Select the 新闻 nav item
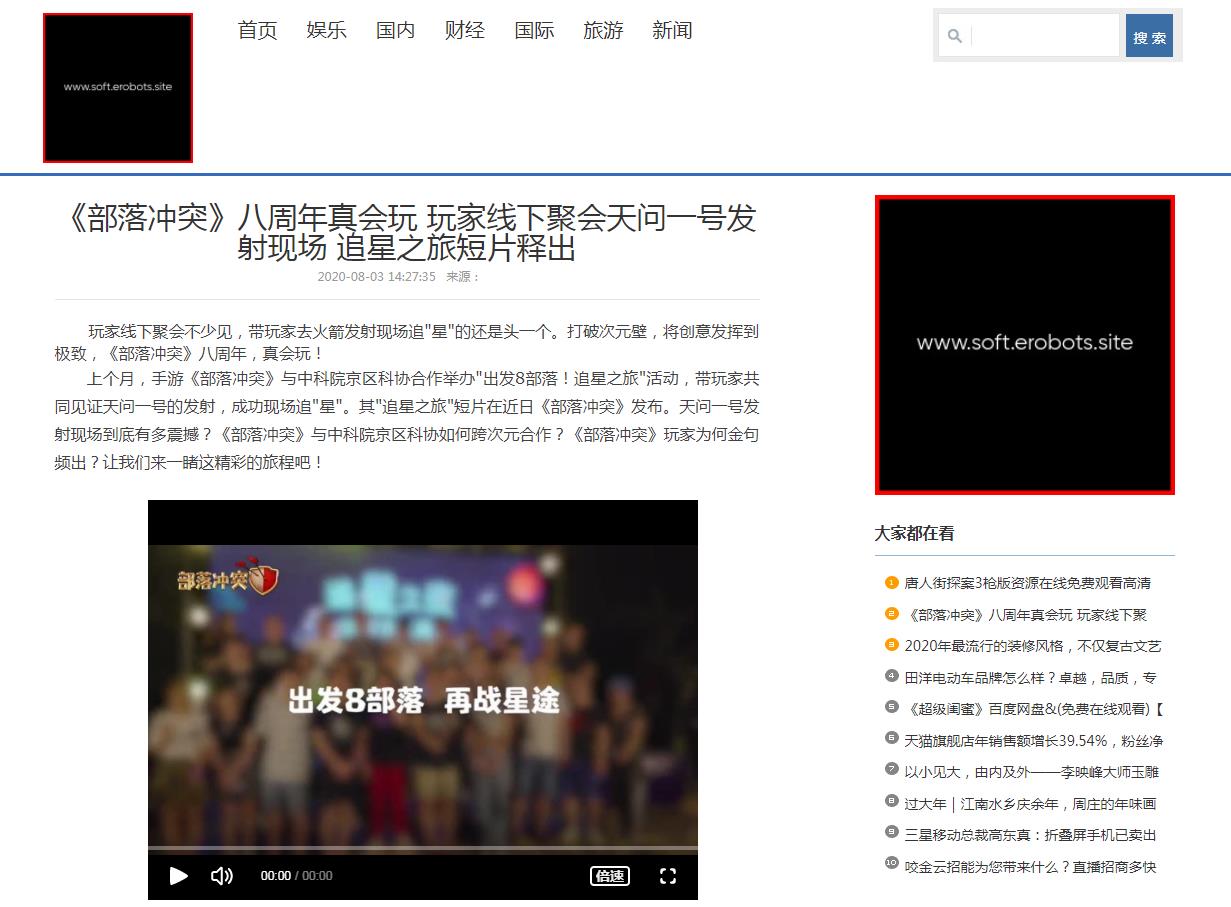The image size is (1231, 907). (672, 31)
